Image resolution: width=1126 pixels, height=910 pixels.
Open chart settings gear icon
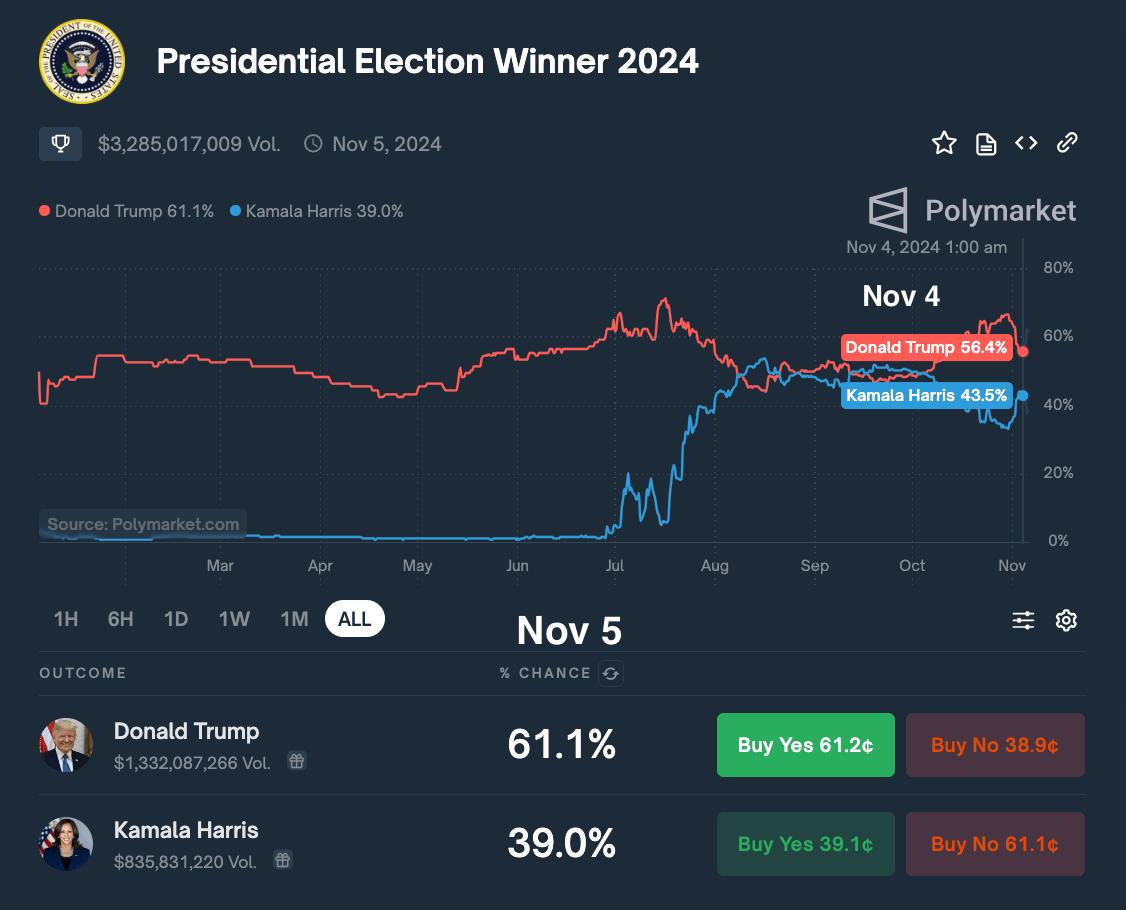[x=1066, y=621]
